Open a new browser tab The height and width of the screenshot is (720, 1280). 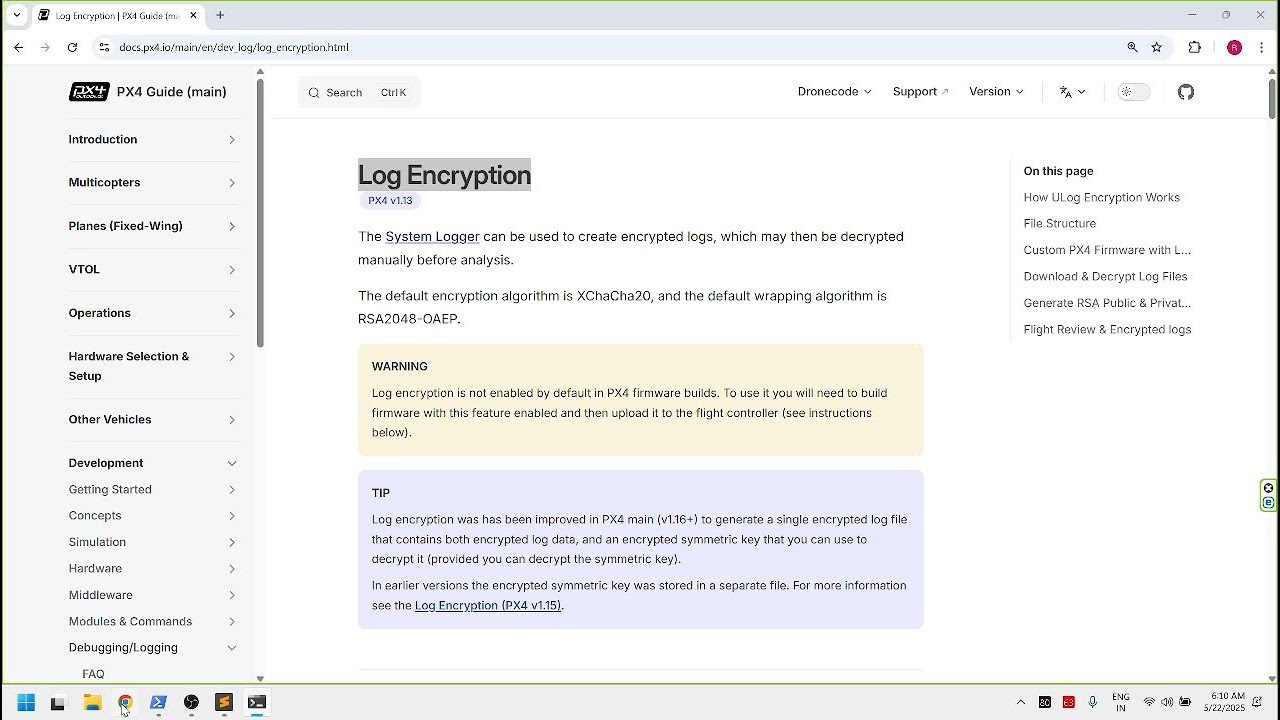point(220,15)
